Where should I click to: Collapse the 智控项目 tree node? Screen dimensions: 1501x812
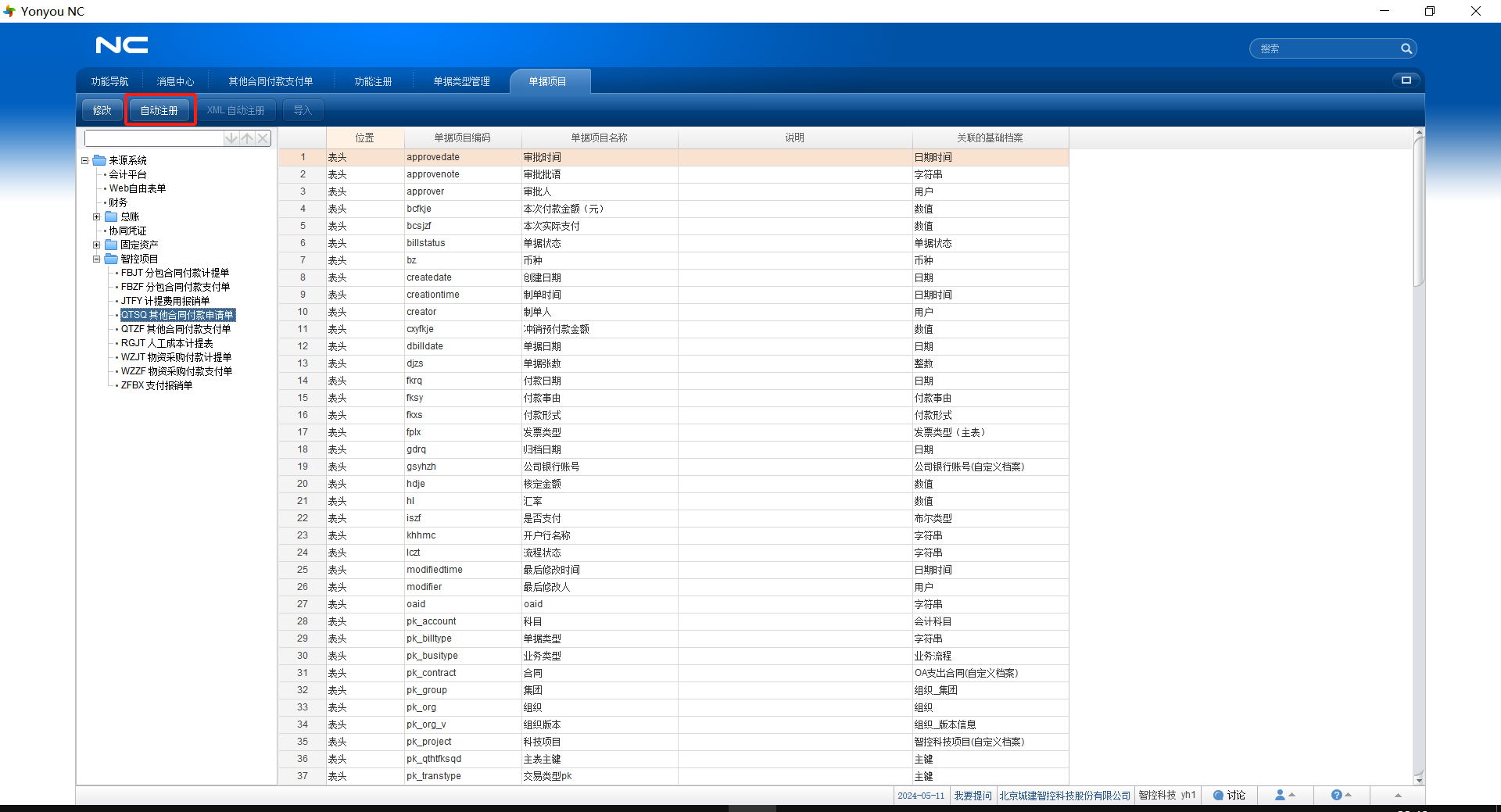coord(97,259)
